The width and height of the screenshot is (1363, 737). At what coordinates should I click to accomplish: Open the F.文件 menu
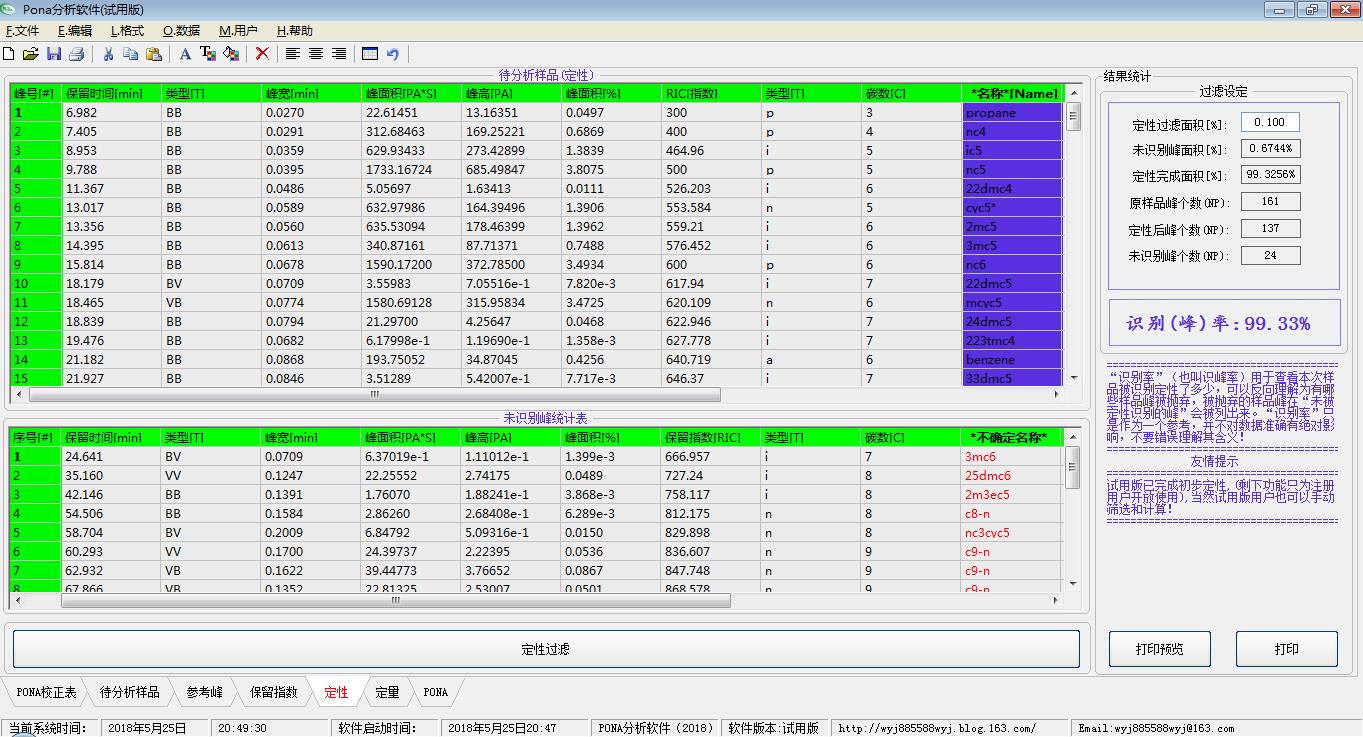22,31
